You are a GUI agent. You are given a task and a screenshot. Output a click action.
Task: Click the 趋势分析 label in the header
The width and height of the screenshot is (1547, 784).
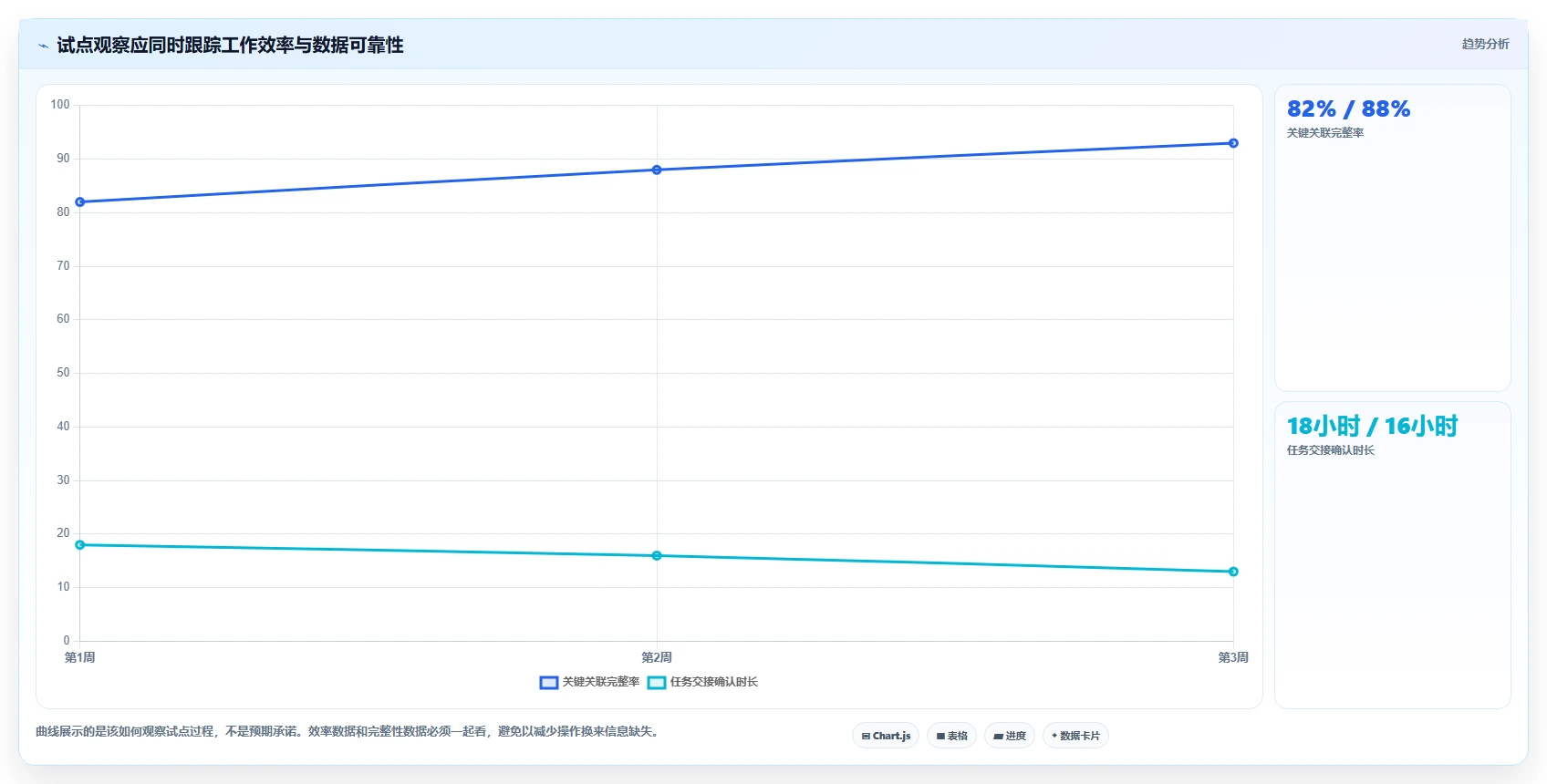click(x=1485, y=44)
